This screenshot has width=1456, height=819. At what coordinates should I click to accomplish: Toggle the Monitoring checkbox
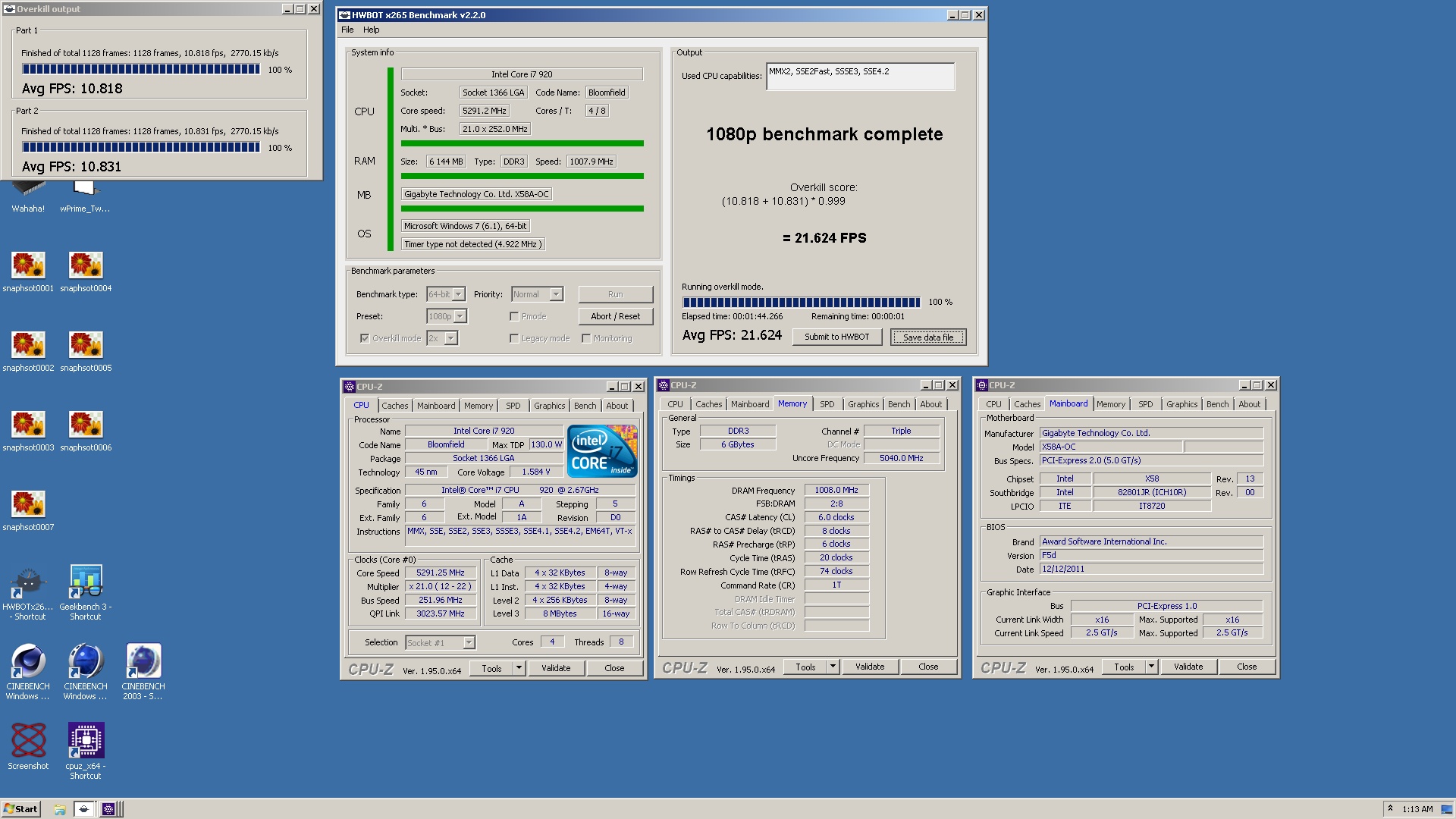coord(586,338)
